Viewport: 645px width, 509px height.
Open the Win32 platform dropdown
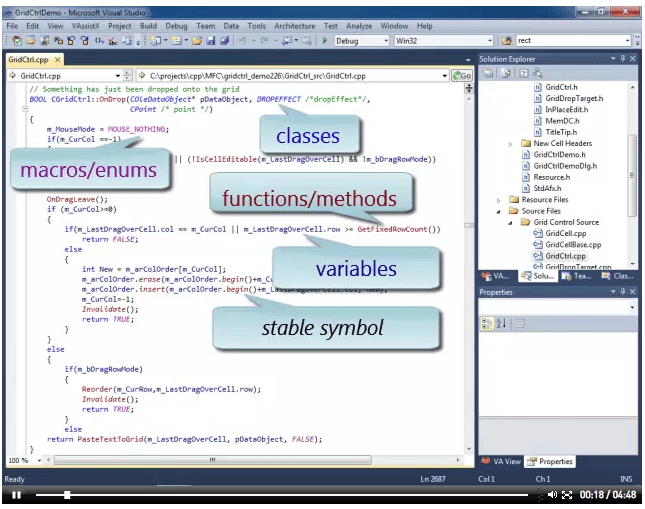[x=490, y=41]
